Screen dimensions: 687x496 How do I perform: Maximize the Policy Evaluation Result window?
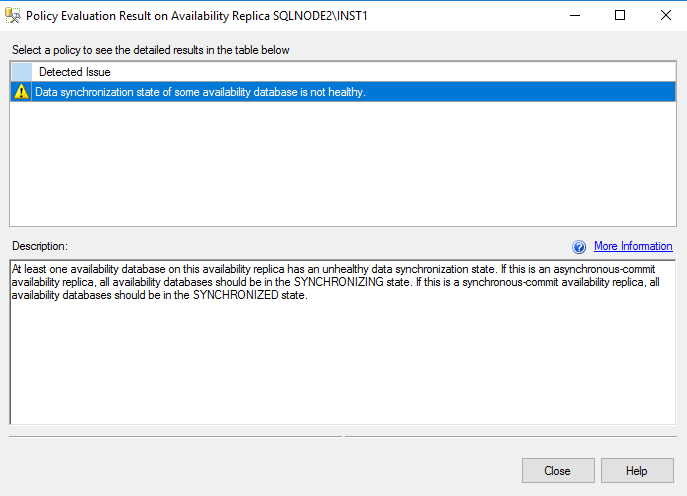click(x=620, y=16)
